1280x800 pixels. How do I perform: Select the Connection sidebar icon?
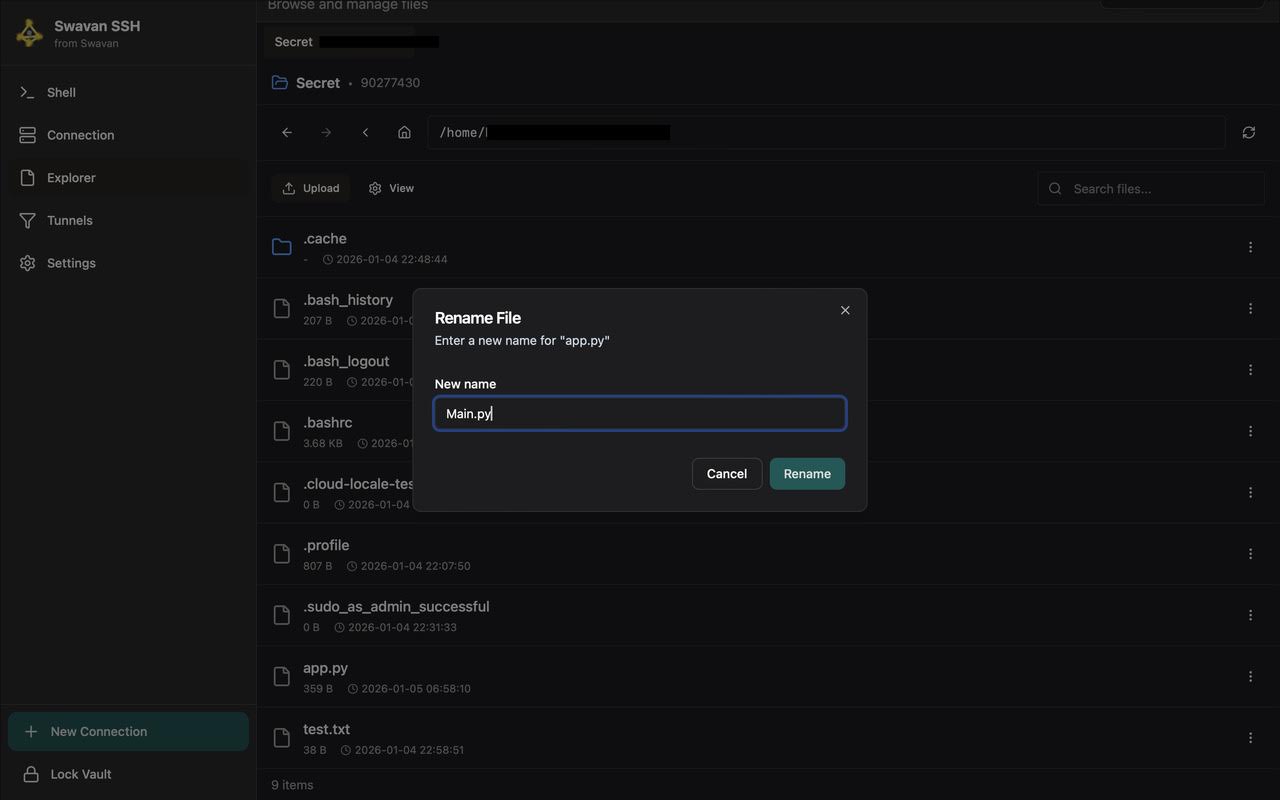pyautogui.click(x=27, y=134)
